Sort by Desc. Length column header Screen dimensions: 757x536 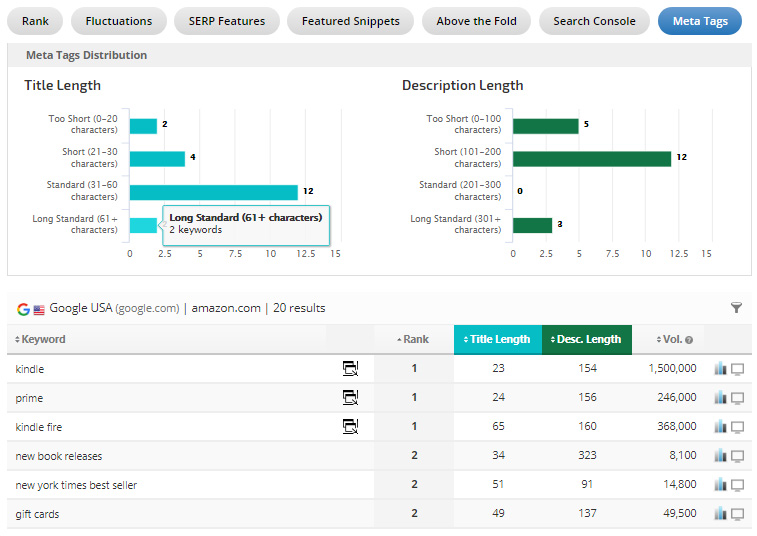click(x=586, y=339)
